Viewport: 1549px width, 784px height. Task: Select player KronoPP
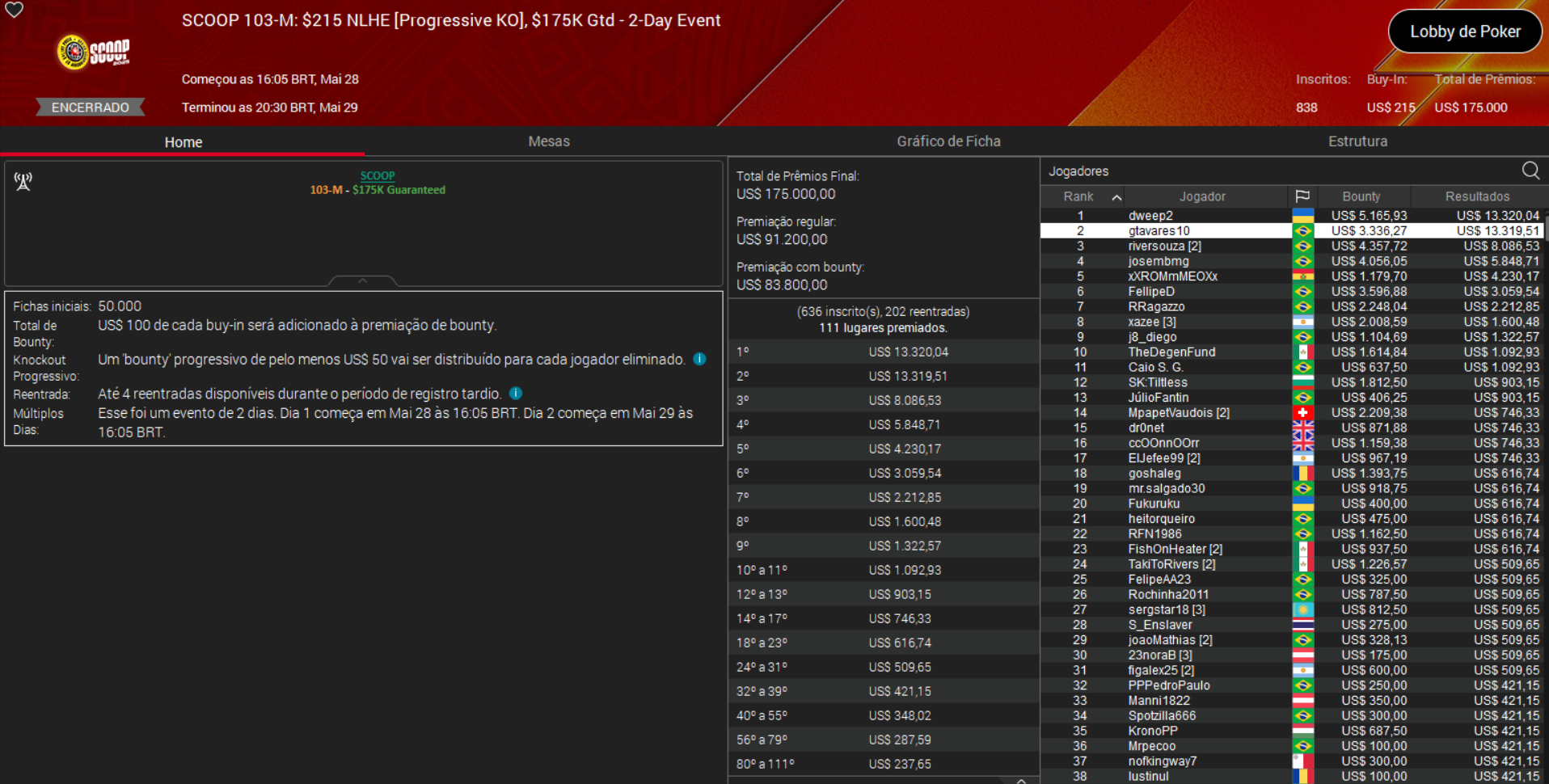(x=1293, y=731)
